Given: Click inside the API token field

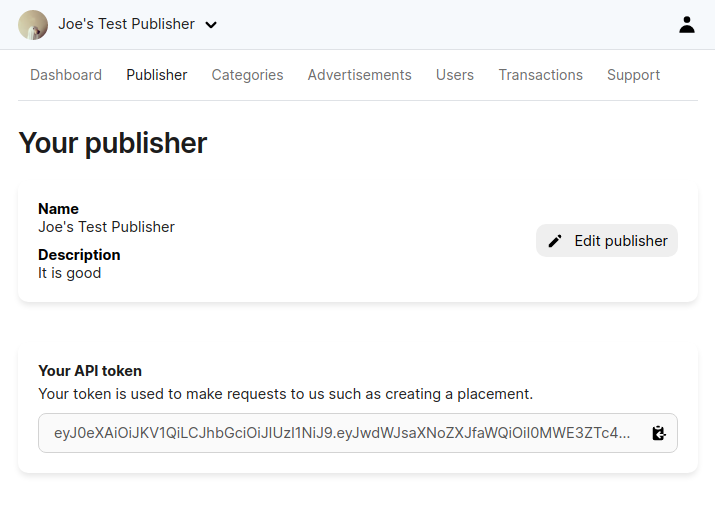Looking at the screenshot, I should pyautogui.click(x=342, y=433).
